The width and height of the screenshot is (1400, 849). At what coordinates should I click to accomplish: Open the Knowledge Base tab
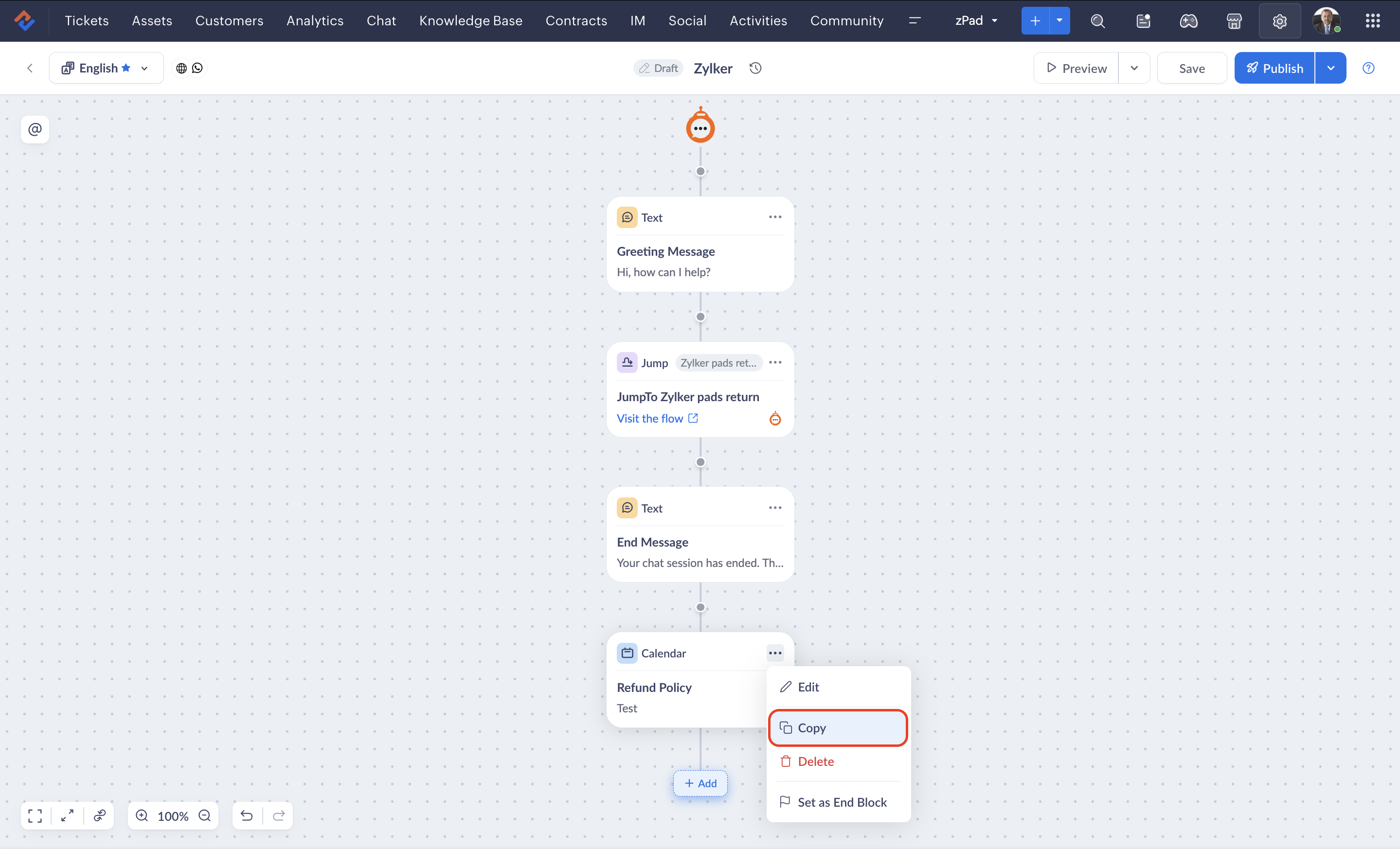click(x=470, y=21)
